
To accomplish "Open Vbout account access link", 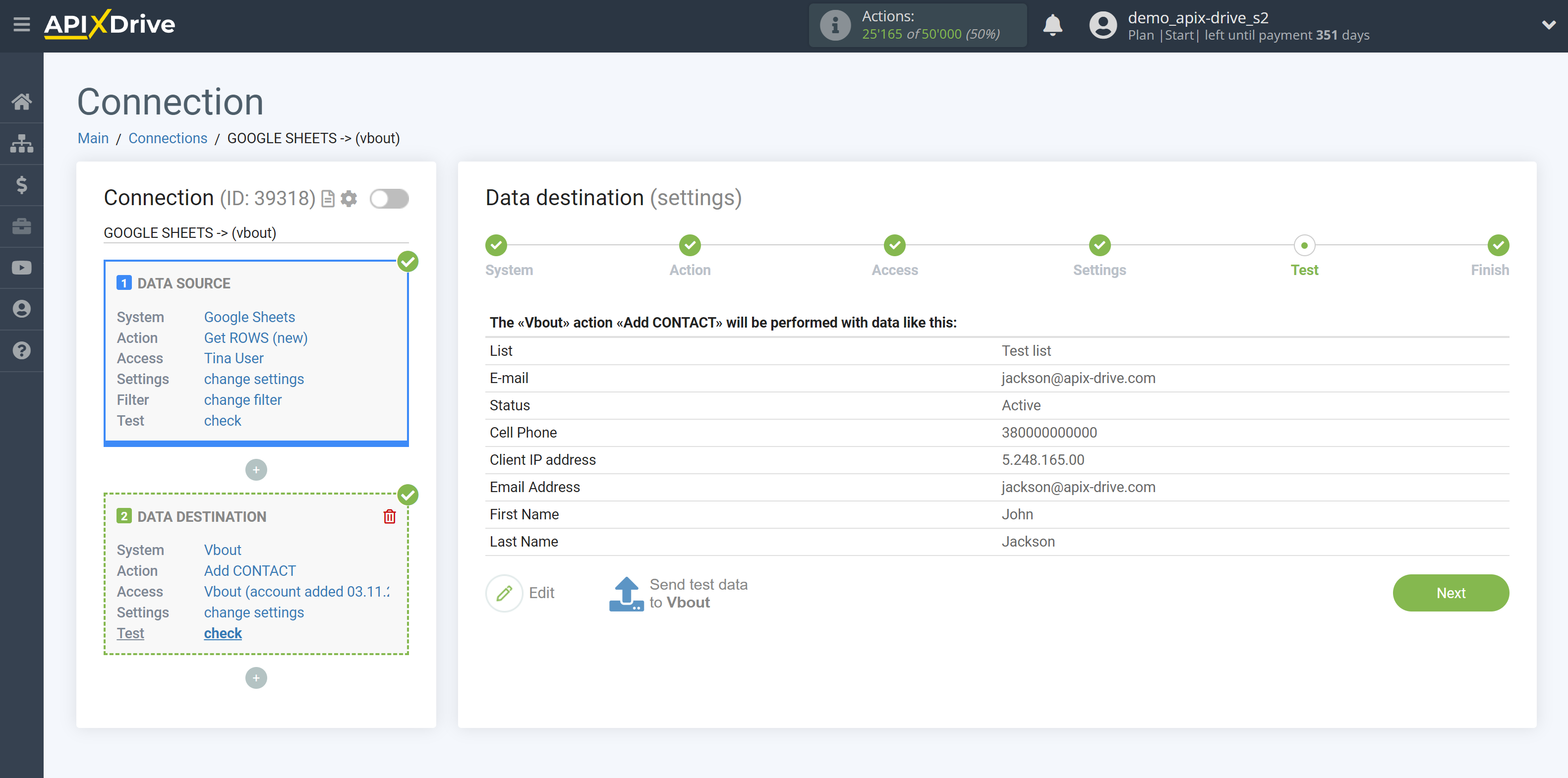I will click(x=296, y=591).
